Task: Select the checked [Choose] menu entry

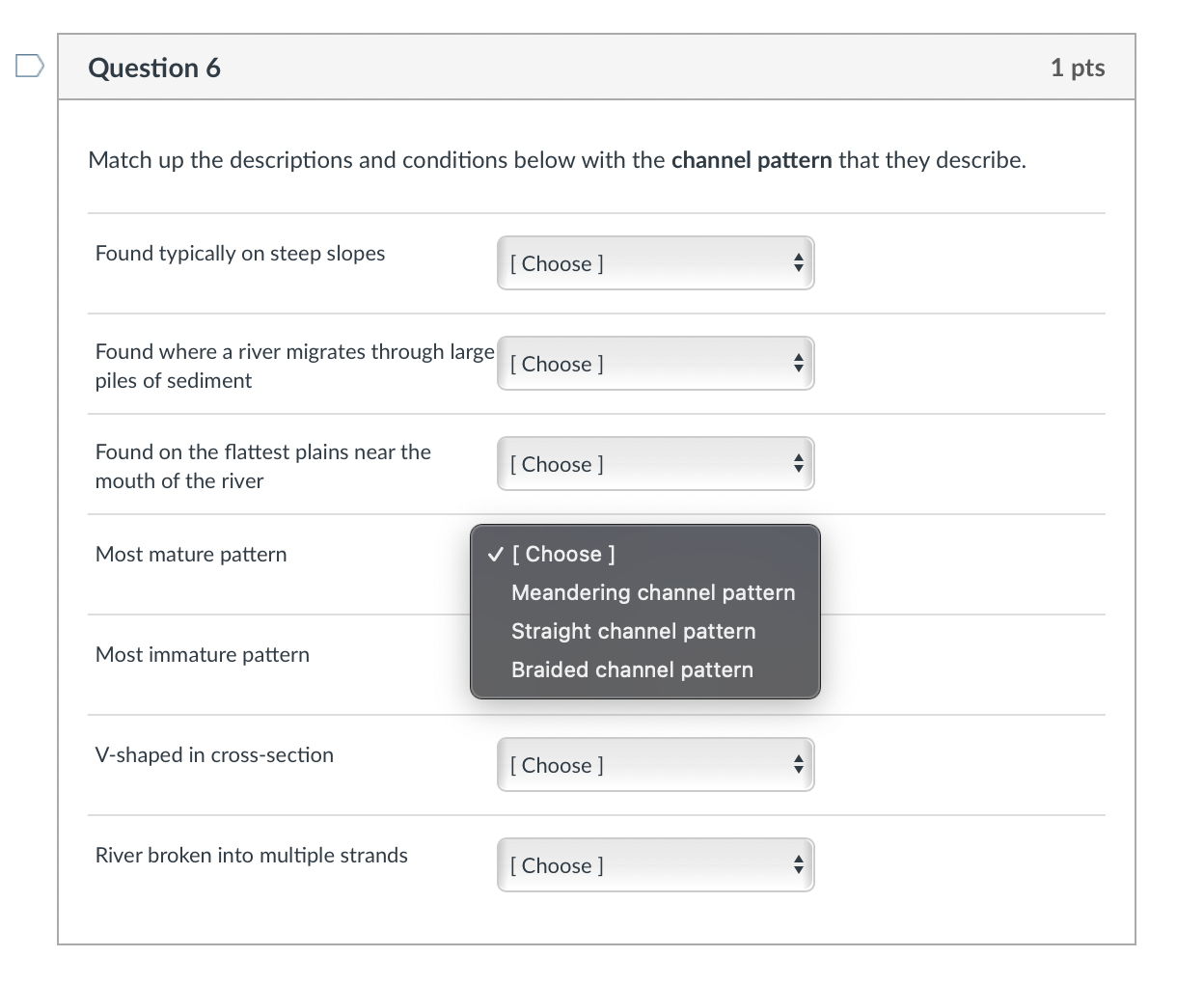Action: [562, 554]
